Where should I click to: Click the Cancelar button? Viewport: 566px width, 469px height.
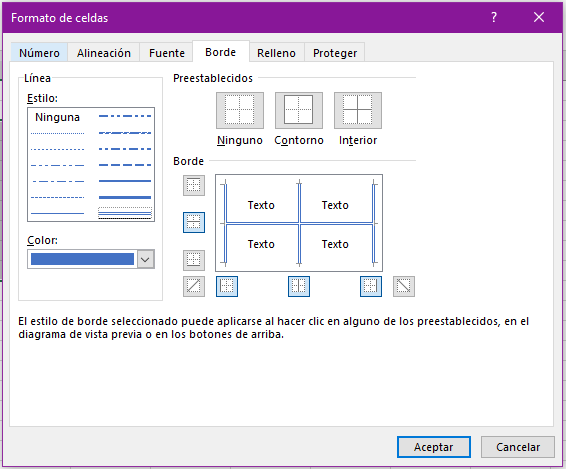(x=518, y=447)
